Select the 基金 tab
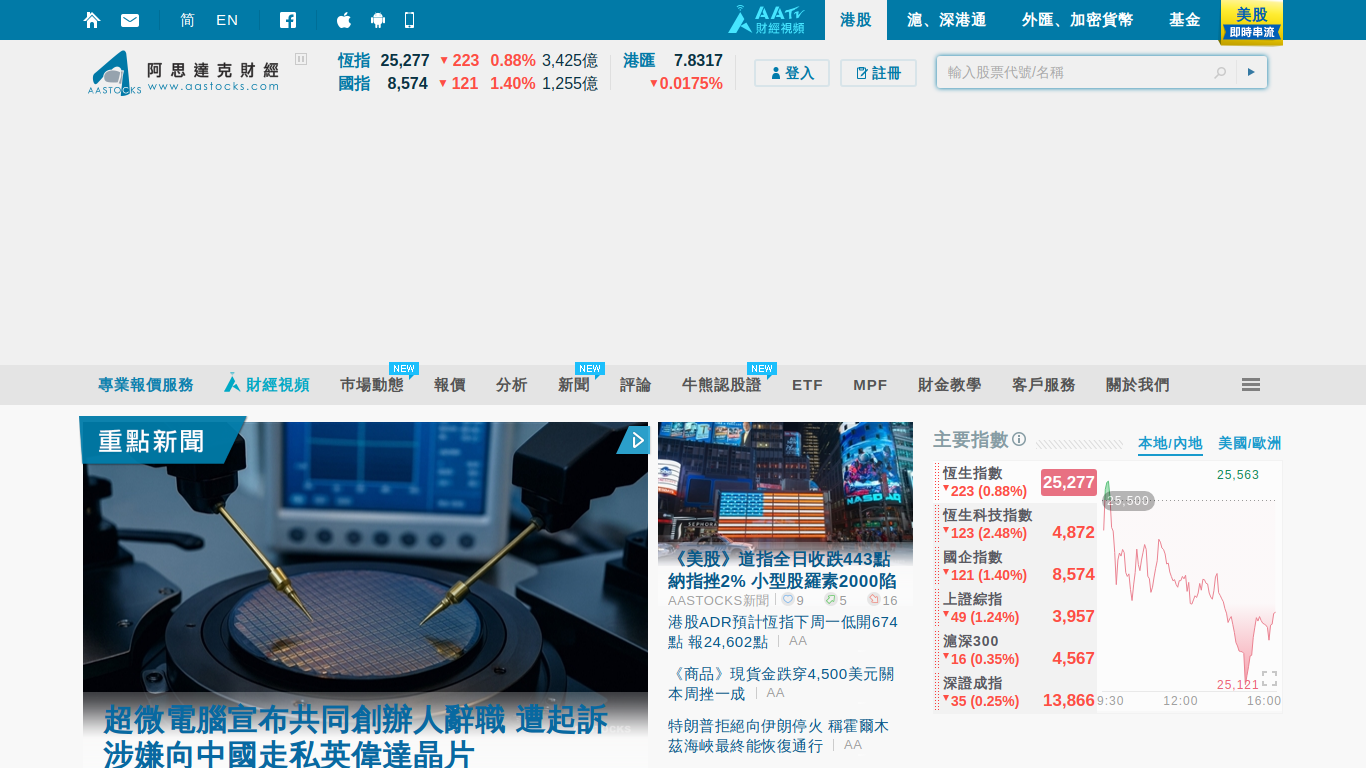The image size is (1366, 768). 1185,20
